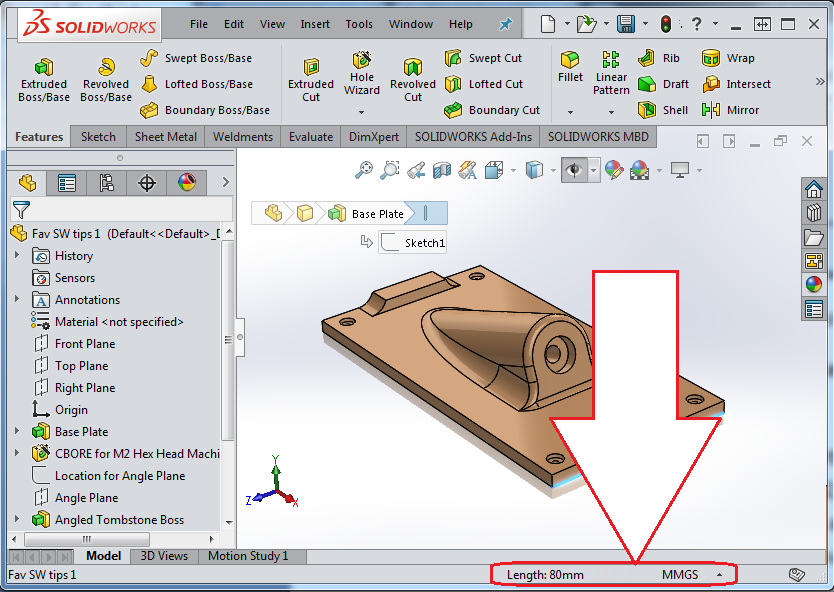The image size is (834, 592).
Task: Open the Fillet dropdown arrow
Action: 570,112
